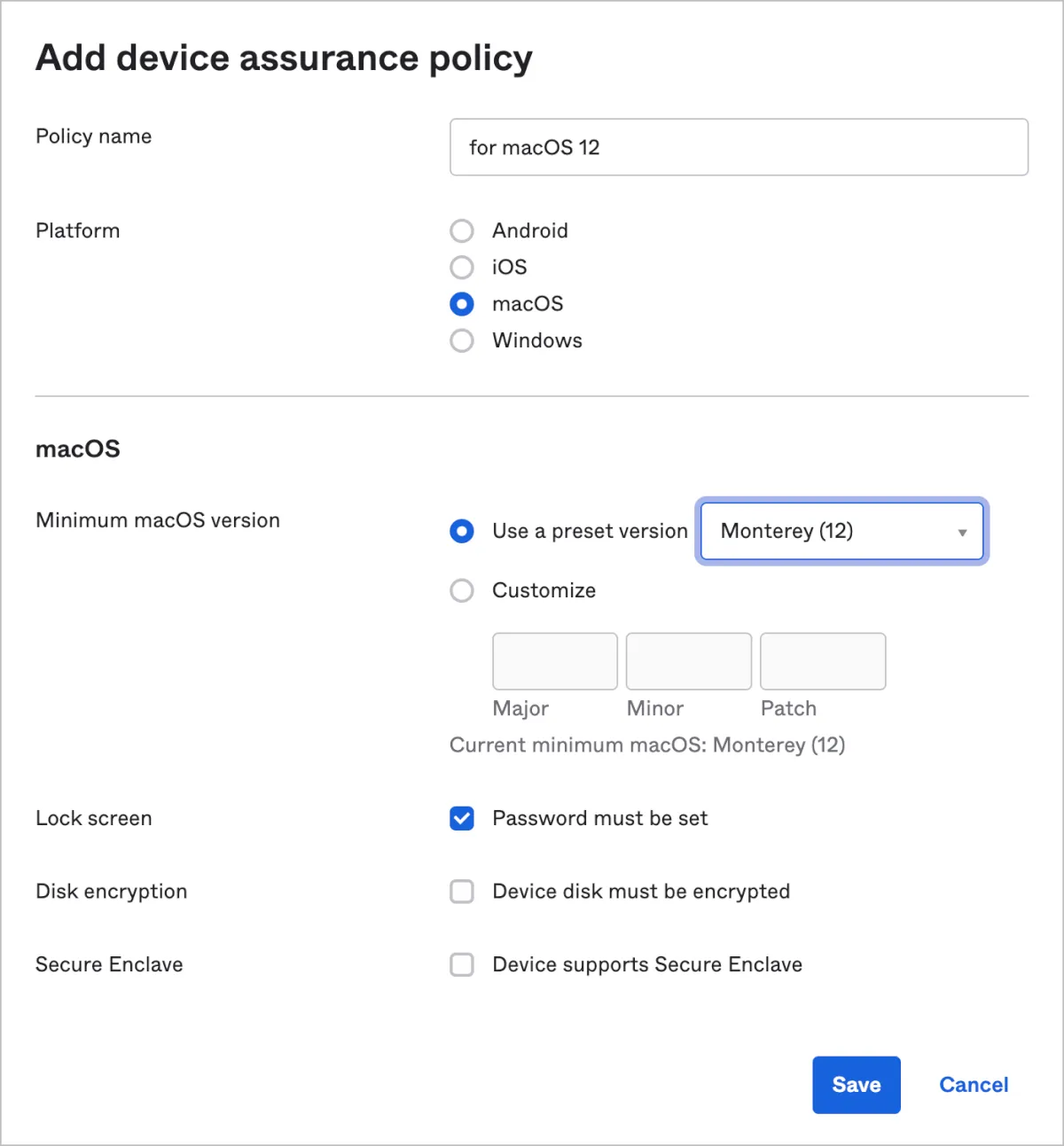Image resolution: width=1064 pixels, height=1146 pixels.
Task: Click the 'Minimum macOS version' label
Action: click(x=158, y=520)
